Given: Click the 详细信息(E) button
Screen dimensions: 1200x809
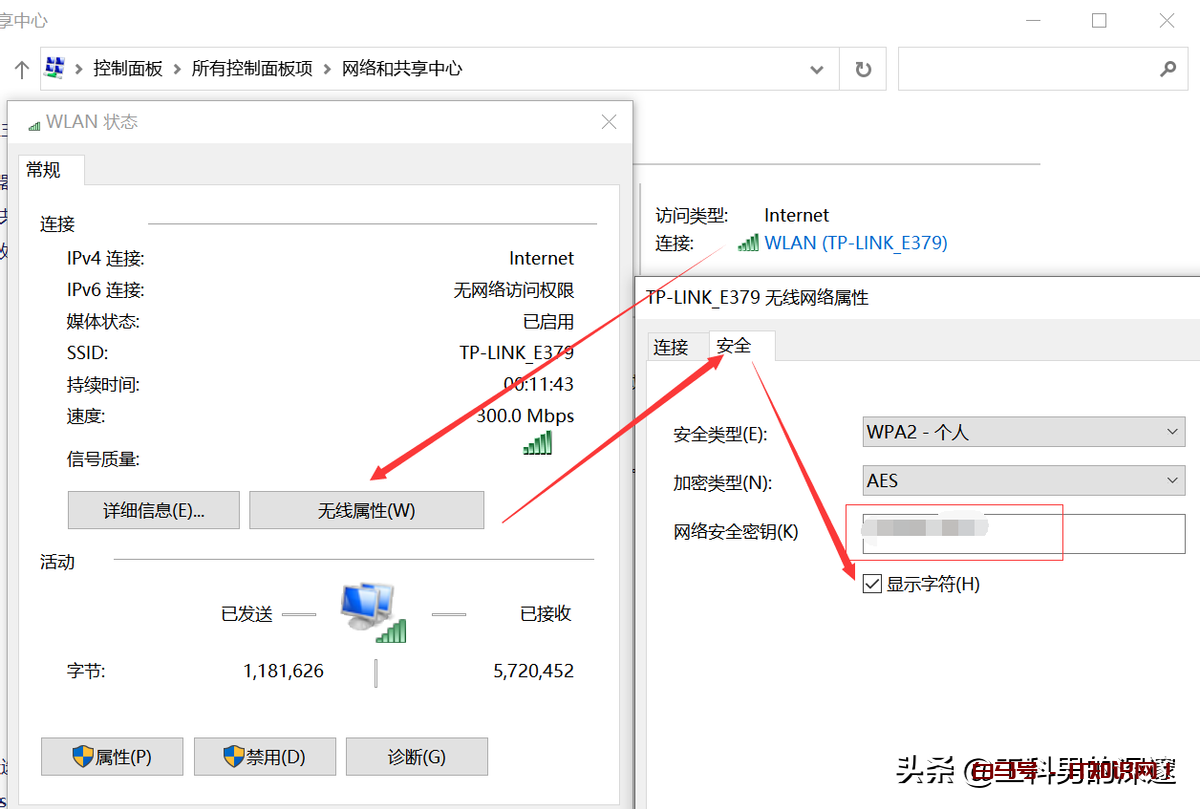Looking at the screenshot, I should [x=153, y=510].
